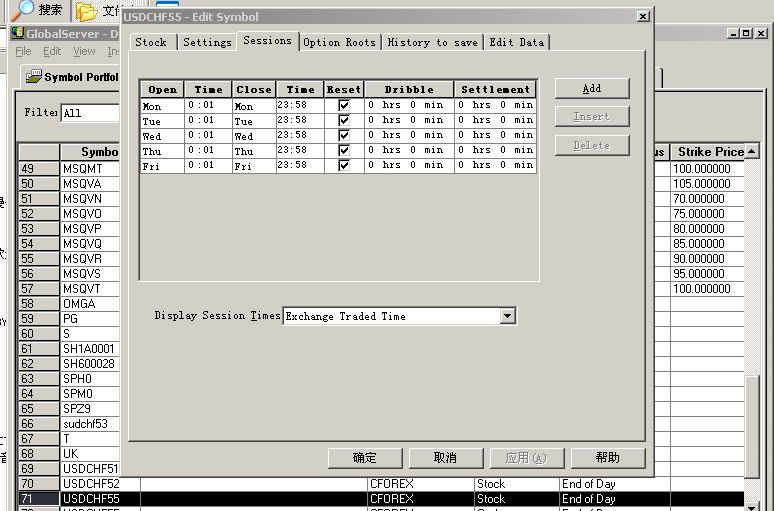Toggle the Reset checkbox for Wednesday session

coord(344,135)
